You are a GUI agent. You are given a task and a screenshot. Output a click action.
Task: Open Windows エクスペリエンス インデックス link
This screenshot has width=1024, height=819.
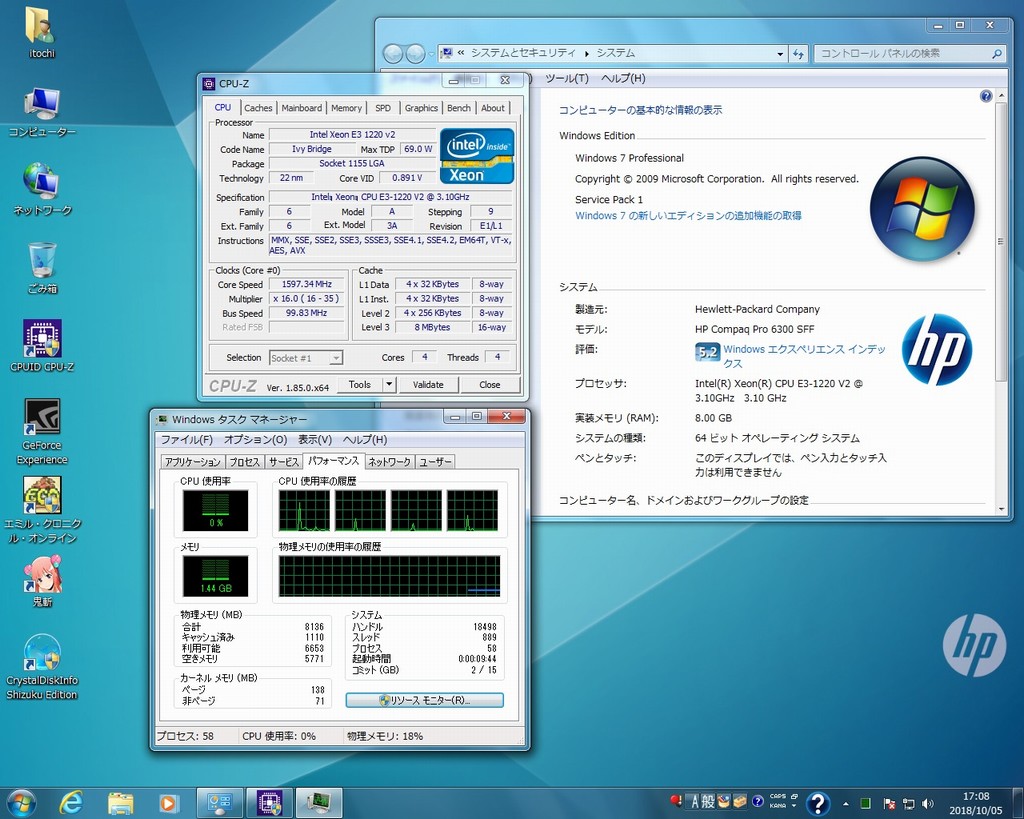805,356
